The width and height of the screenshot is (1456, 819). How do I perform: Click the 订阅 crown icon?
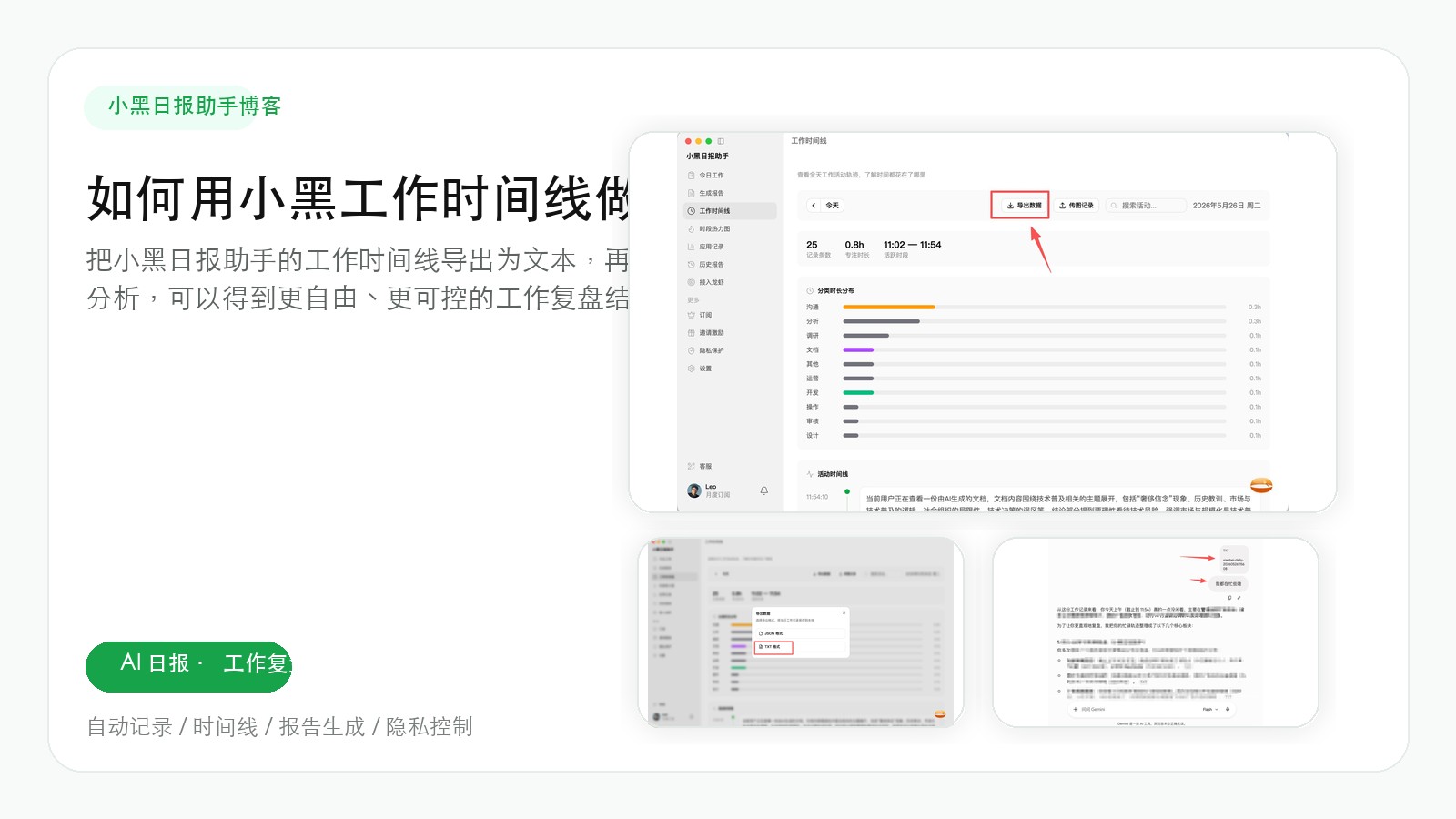(692, 315)
